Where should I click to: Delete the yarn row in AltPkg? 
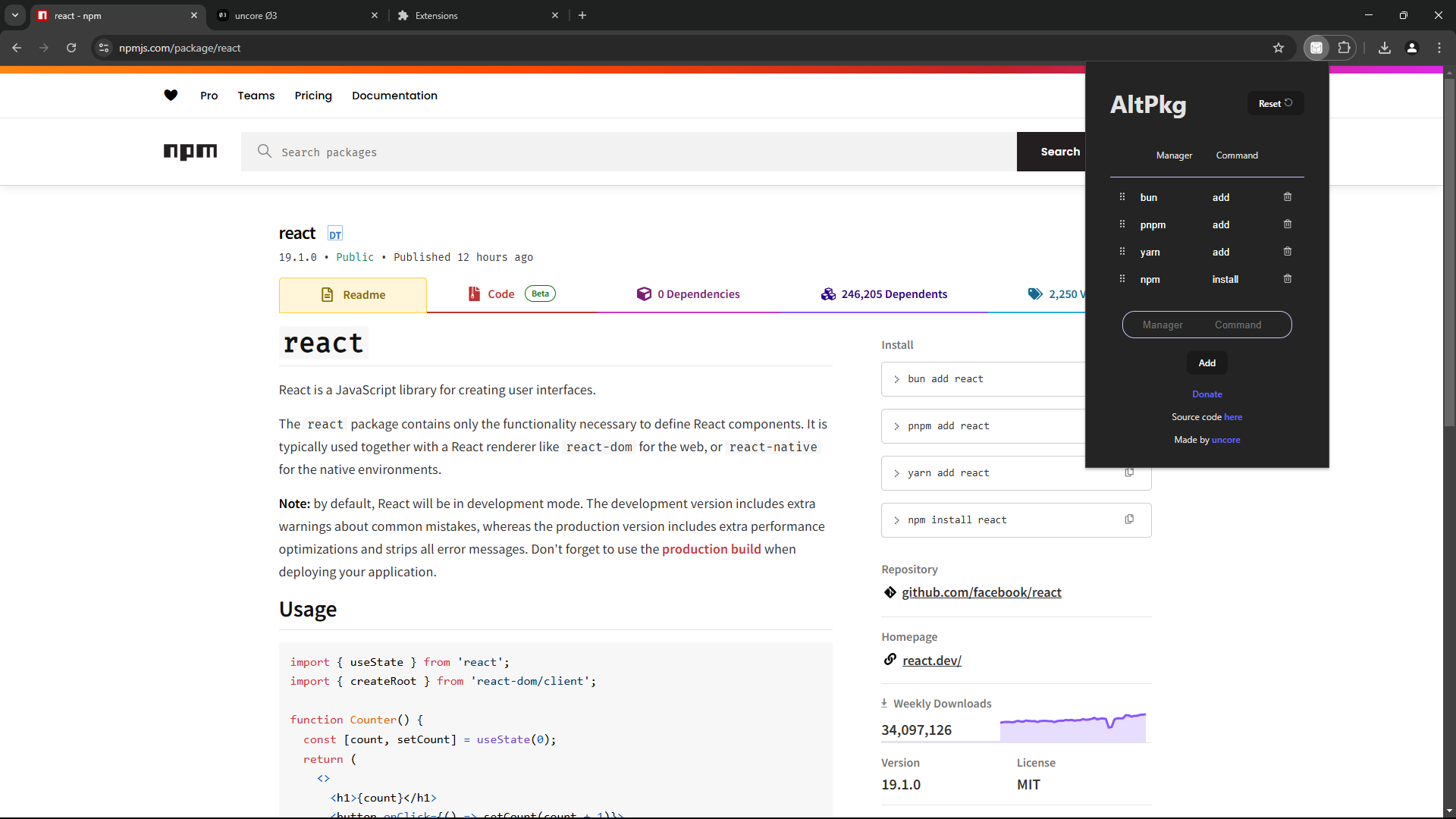click(x=1287, y=252)
